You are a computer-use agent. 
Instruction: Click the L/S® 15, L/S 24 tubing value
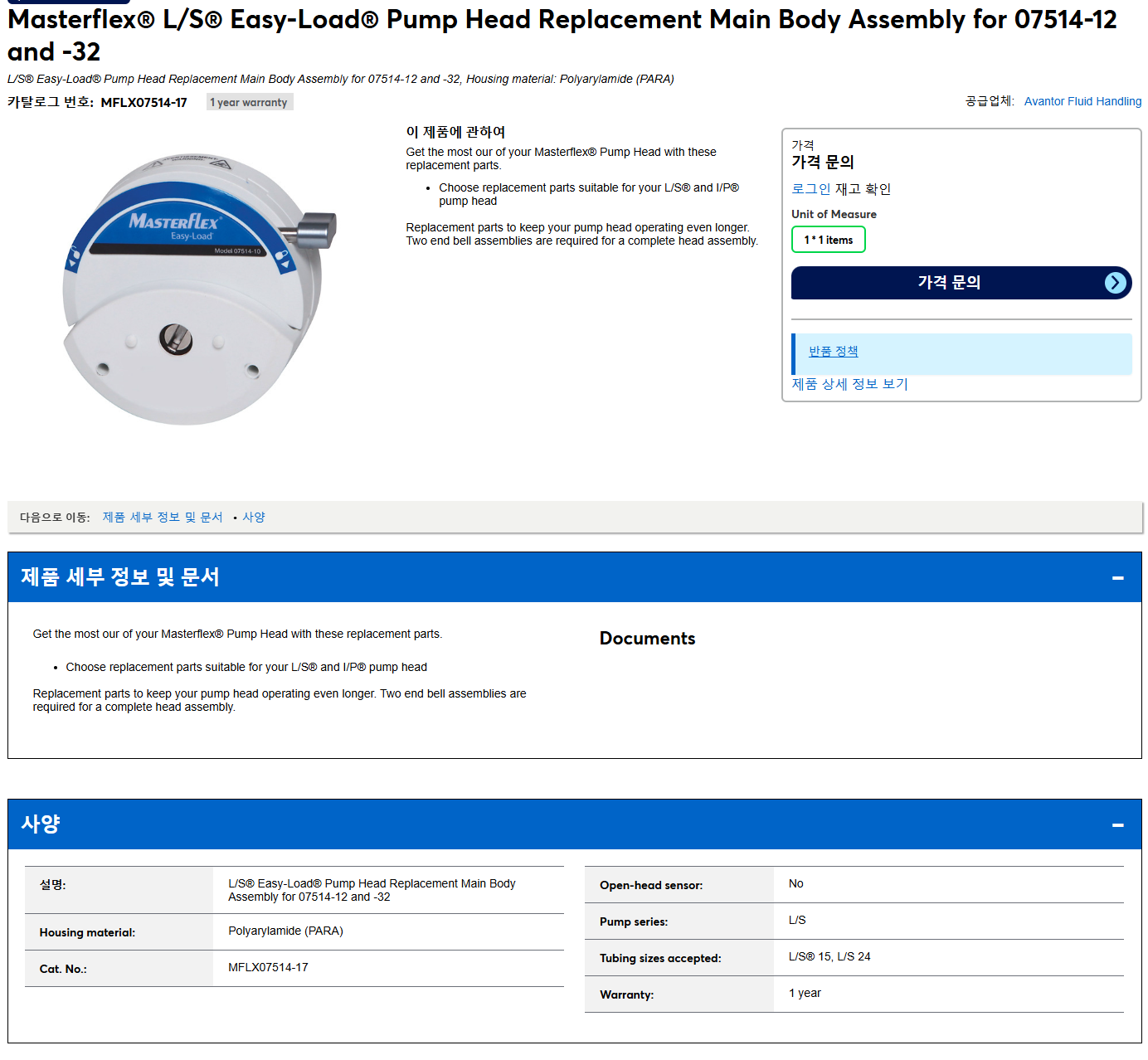point(829,957)
